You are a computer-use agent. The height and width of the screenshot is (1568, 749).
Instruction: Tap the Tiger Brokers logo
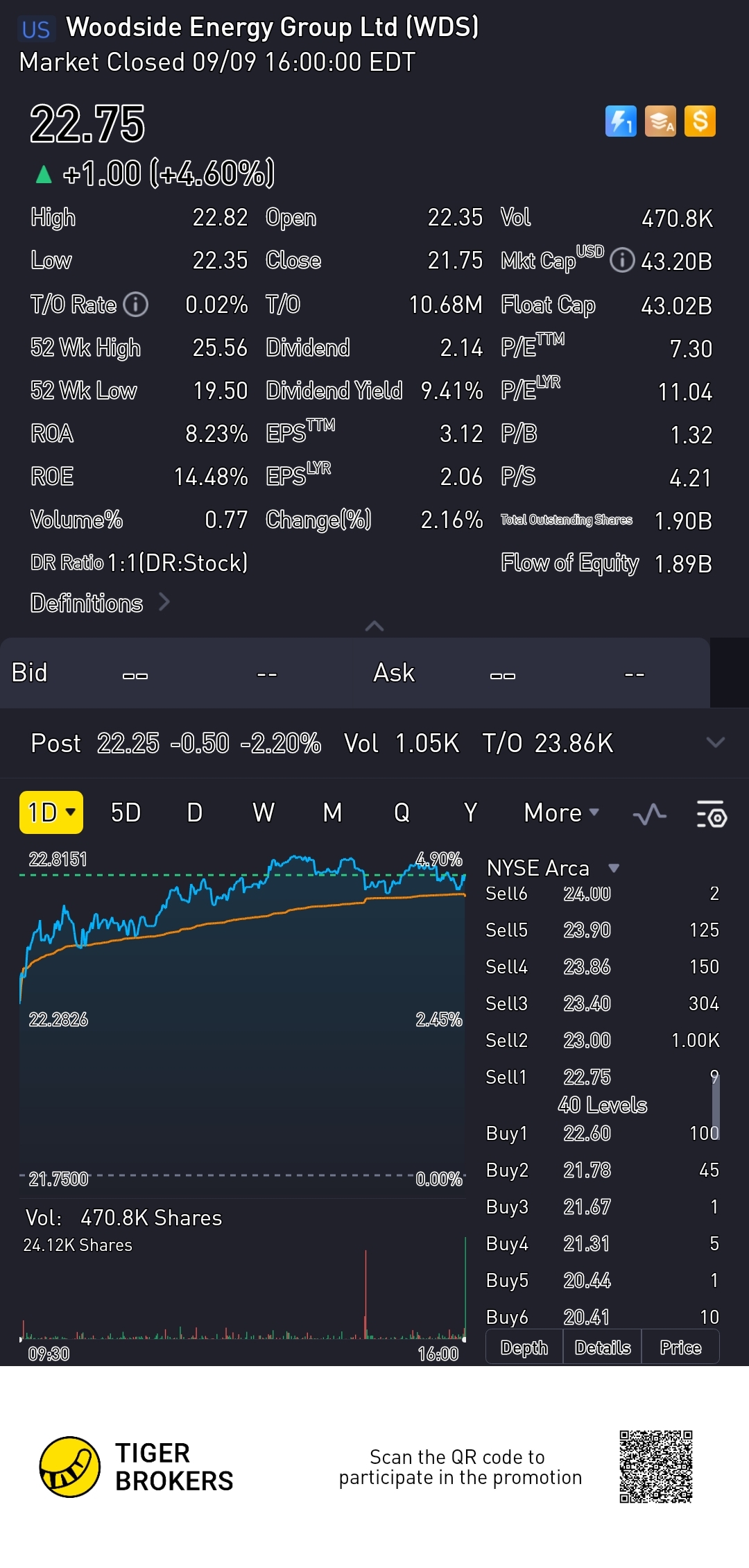click(x=137, y=1467)
